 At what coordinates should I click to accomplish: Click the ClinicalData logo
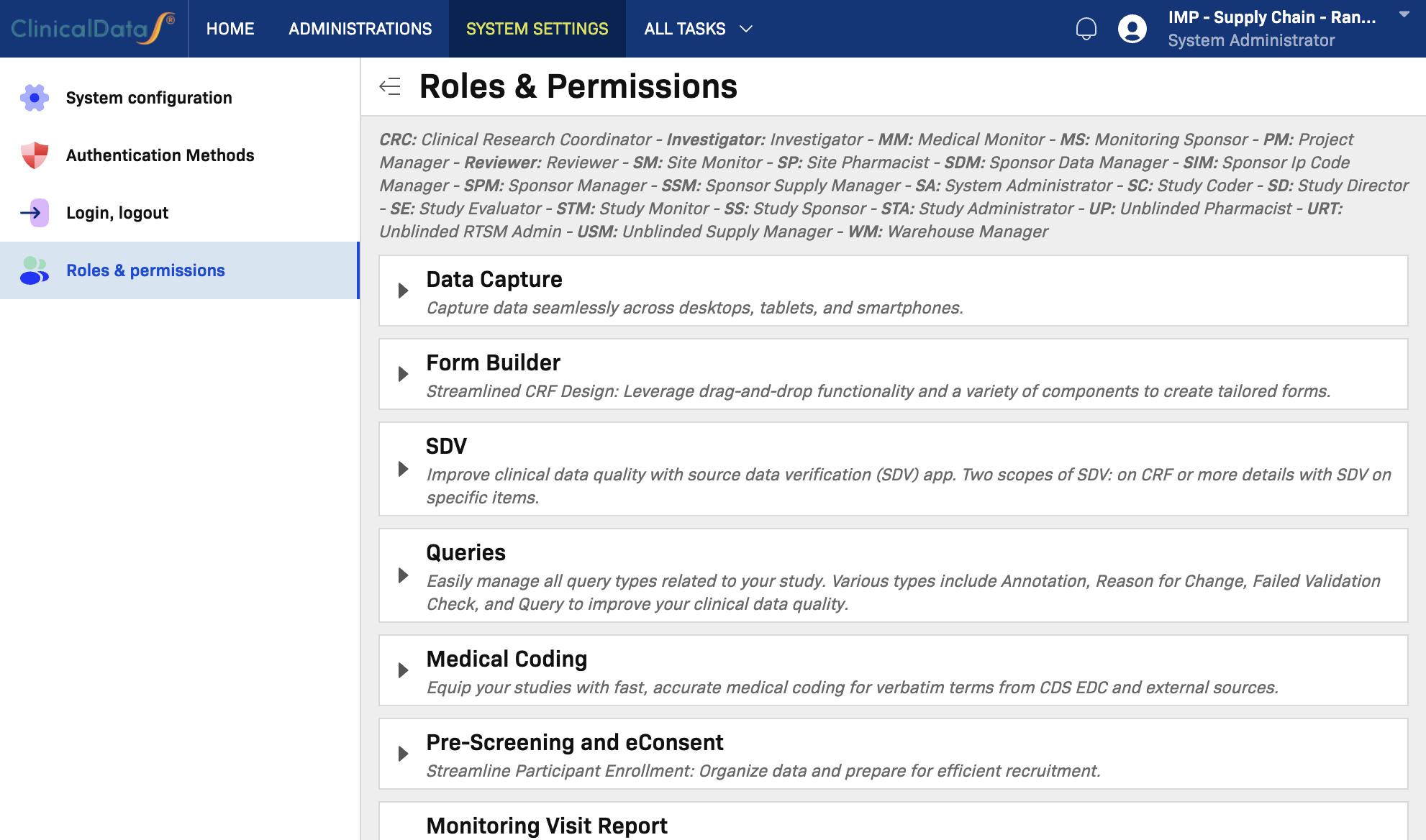click(92, 28)
